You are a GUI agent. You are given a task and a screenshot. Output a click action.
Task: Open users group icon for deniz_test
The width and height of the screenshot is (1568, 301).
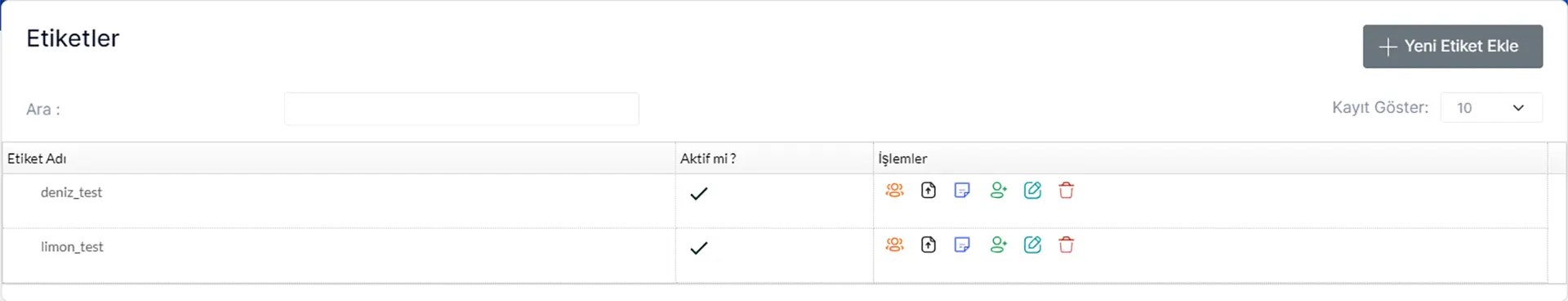pos(894,191)
